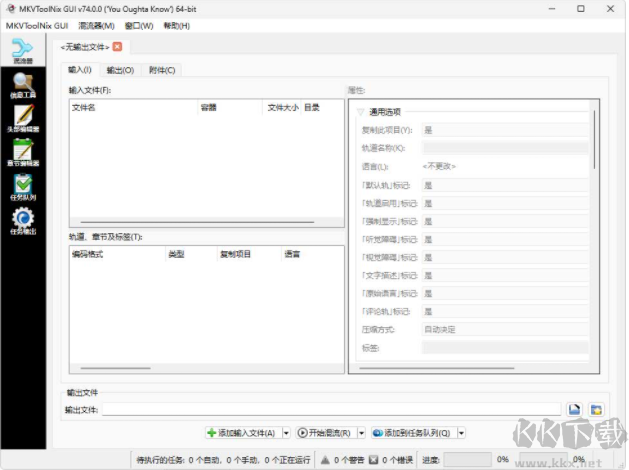The image size is (629, 470).
Task: Open the 「强制显示」标记 combo box
Action: tap(505, 221)
